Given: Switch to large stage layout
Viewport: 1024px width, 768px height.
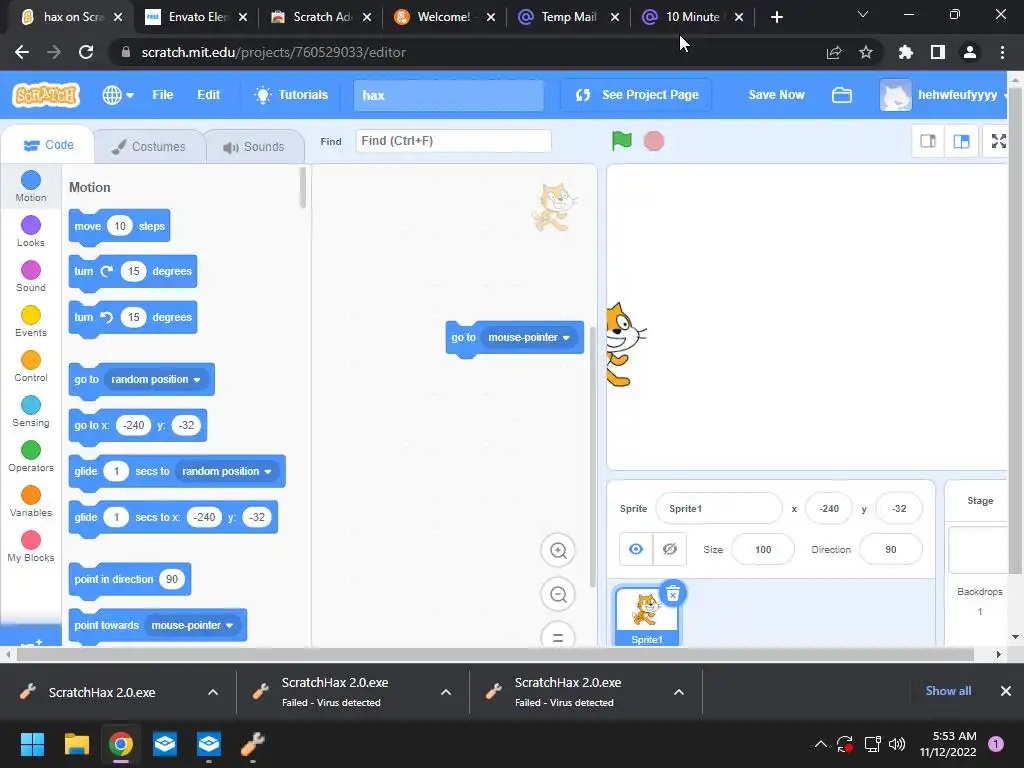Looking at the screenshot, I should coord(961,141).
